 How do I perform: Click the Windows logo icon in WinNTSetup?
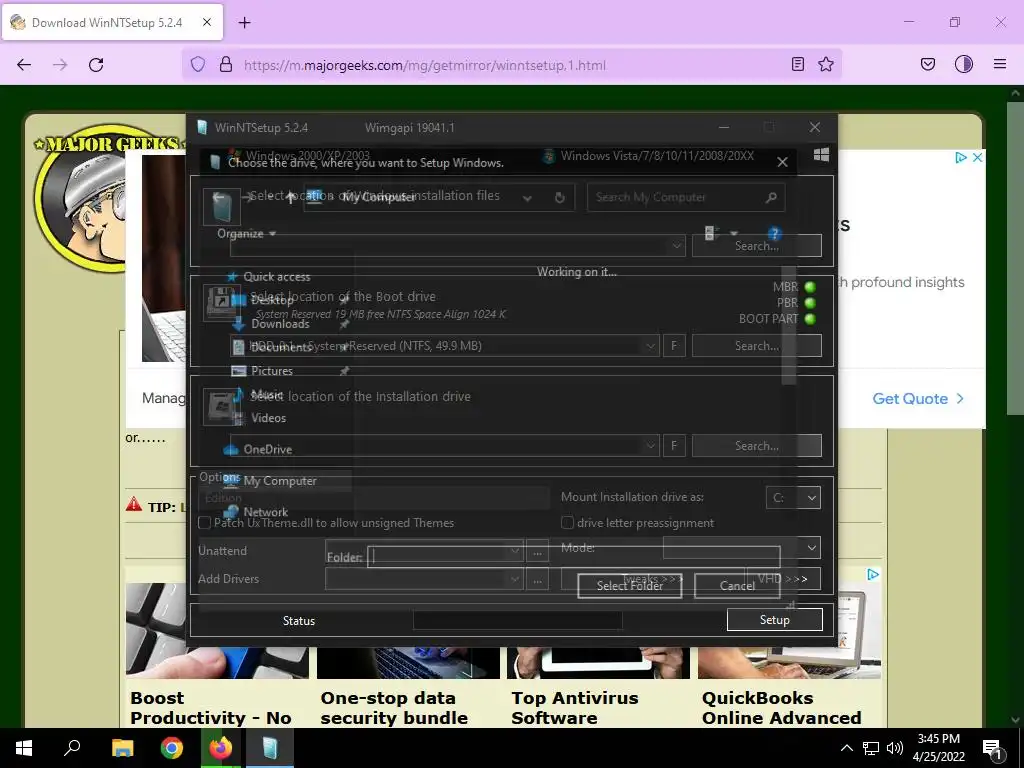(822, 155)
